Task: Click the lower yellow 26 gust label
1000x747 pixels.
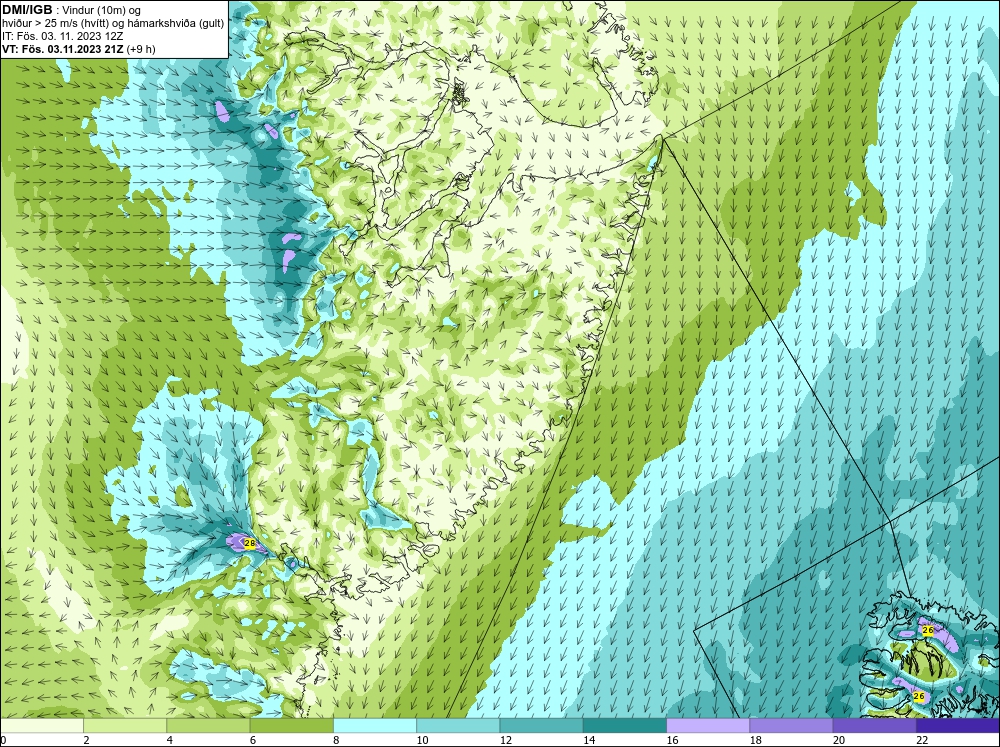Action: tap(919, 695)
